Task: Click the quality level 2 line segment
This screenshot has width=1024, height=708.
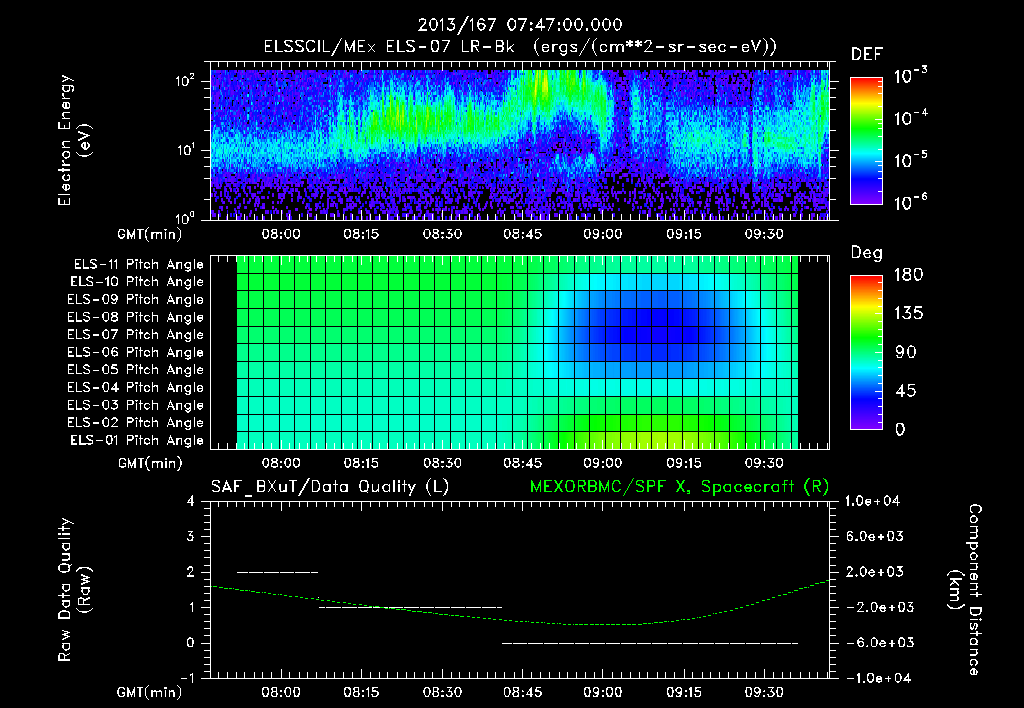Action: click(x=278, y=572)
